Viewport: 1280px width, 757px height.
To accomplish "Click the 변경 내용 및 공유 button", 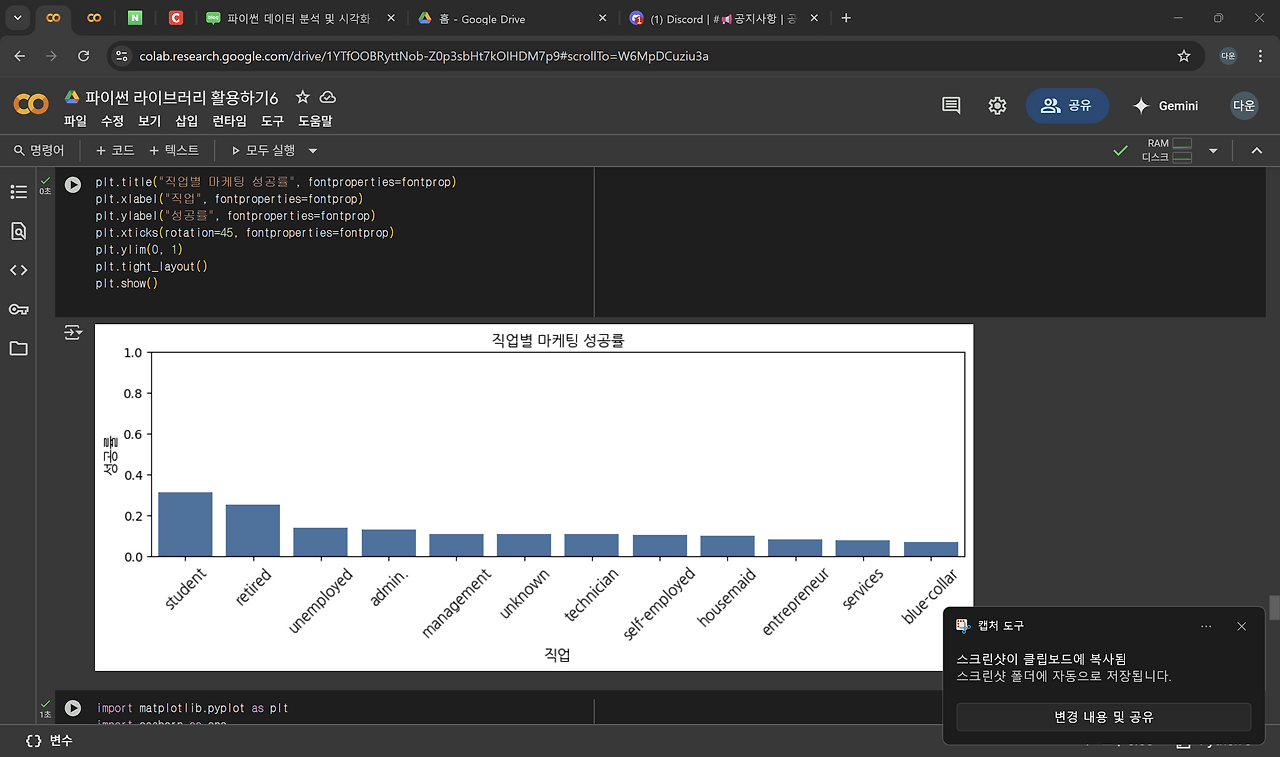I will point(1103,716).
